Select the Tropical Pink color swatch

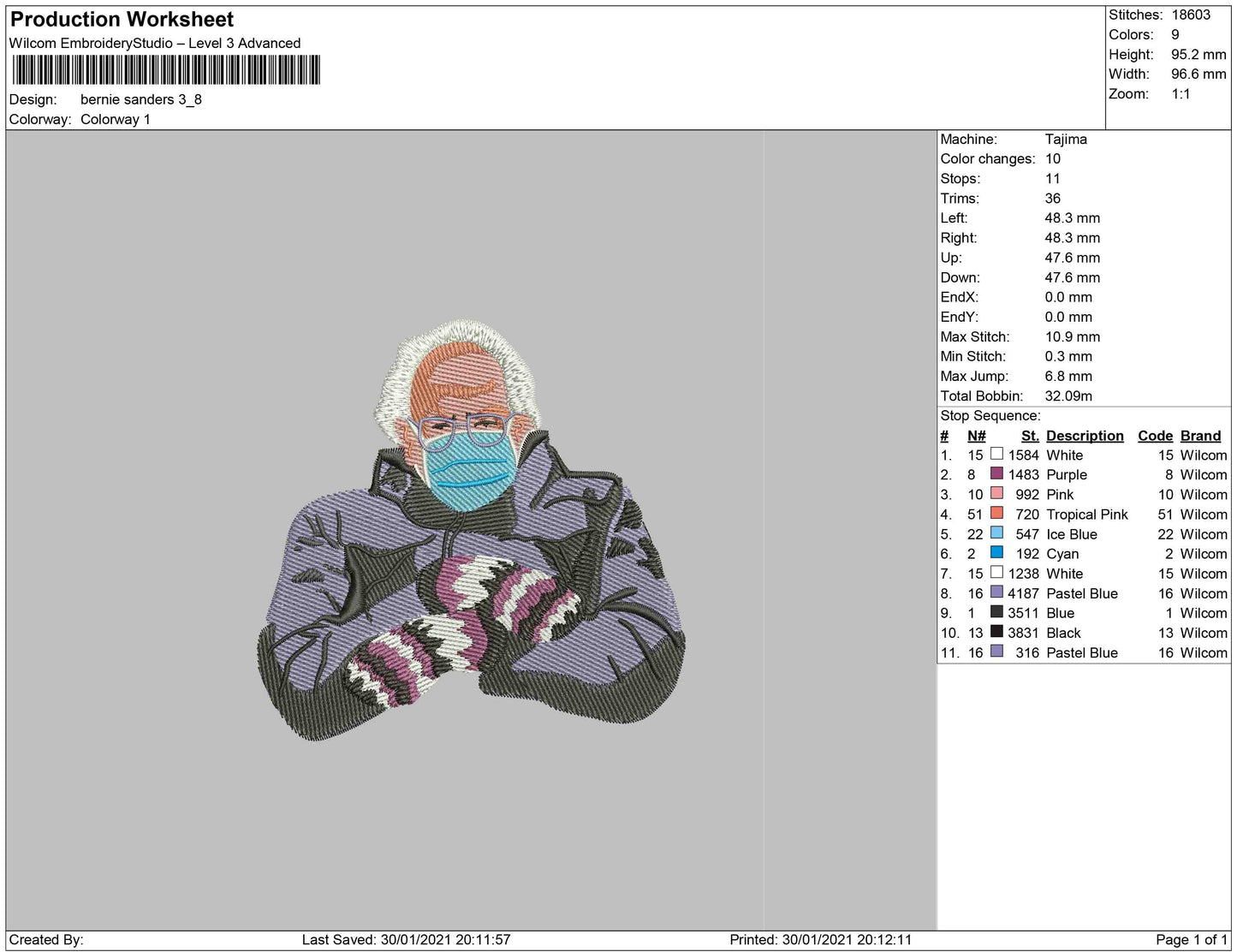[x=996, y=514]
